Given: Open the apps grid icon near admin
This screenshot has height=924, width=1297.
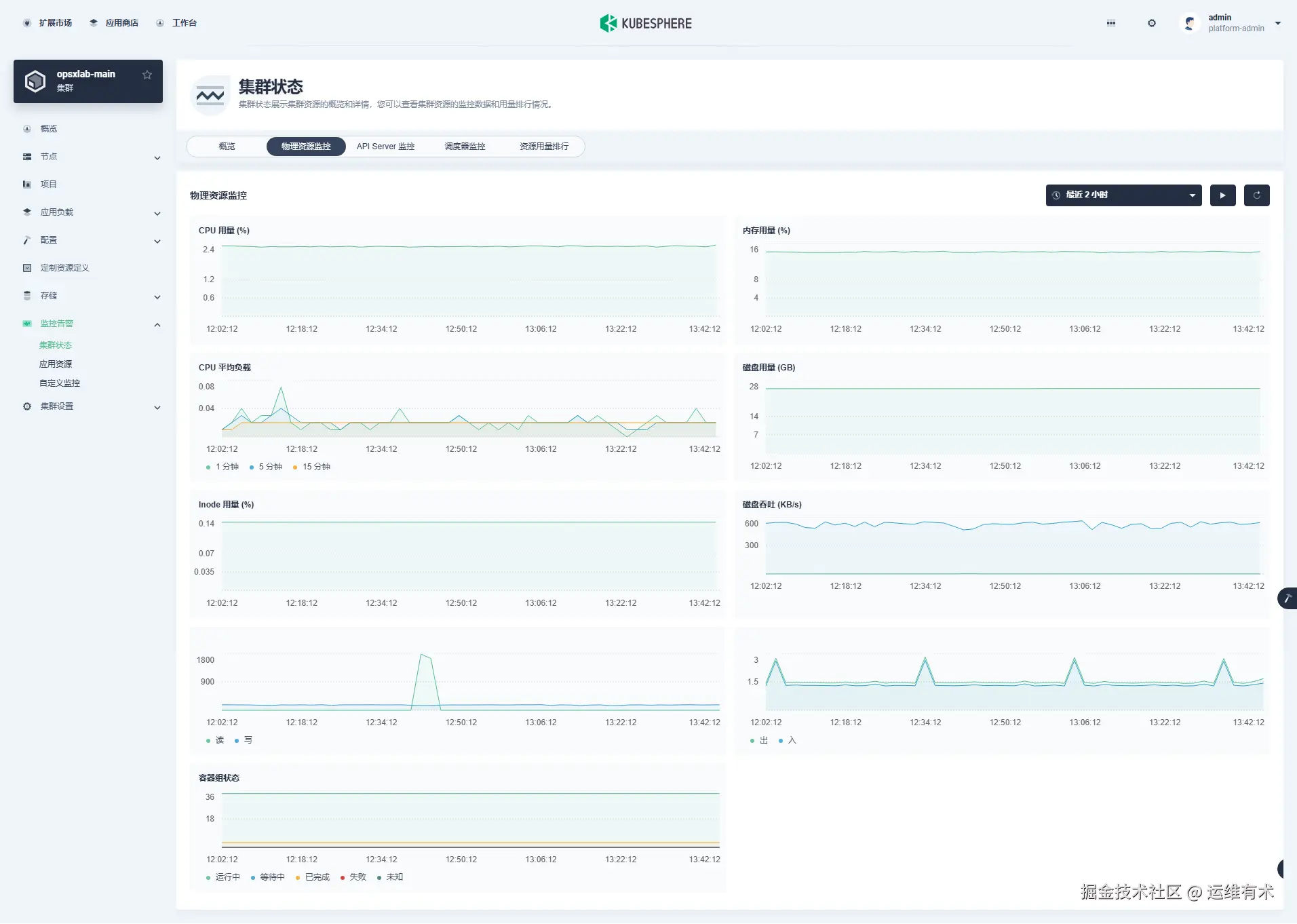Looking at the screenshot, I should (1110, 22).
